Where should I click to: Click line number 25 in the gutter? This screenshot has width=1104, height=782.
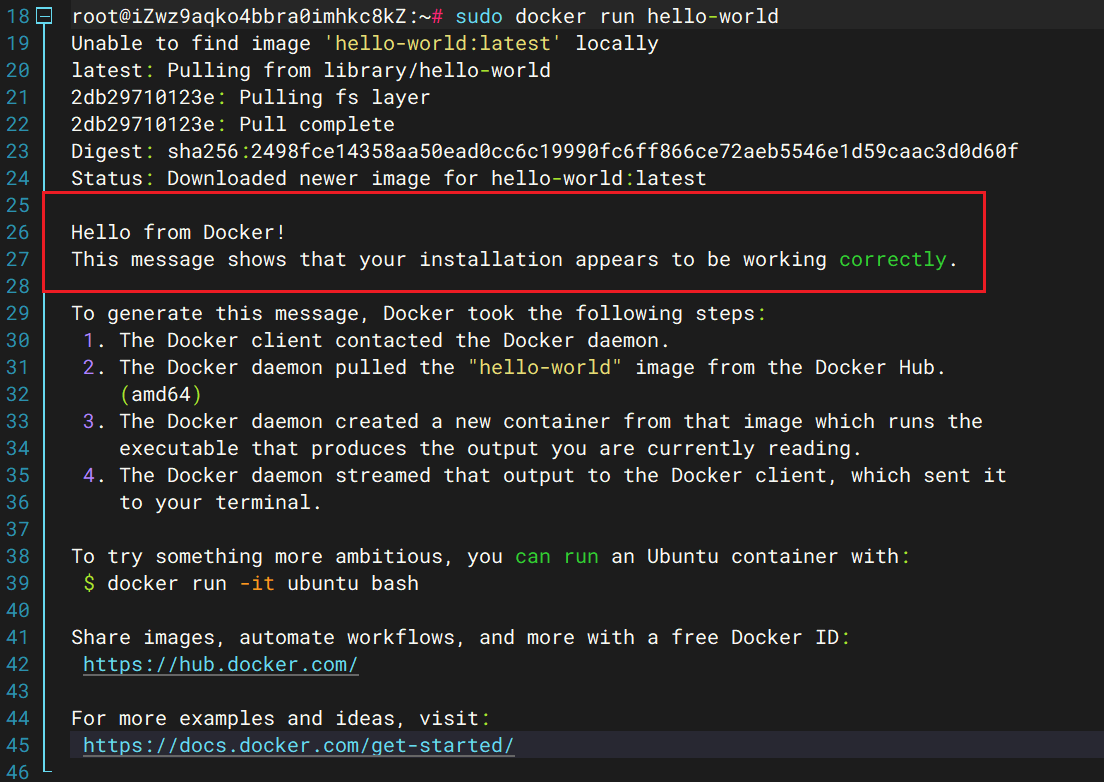17,205
